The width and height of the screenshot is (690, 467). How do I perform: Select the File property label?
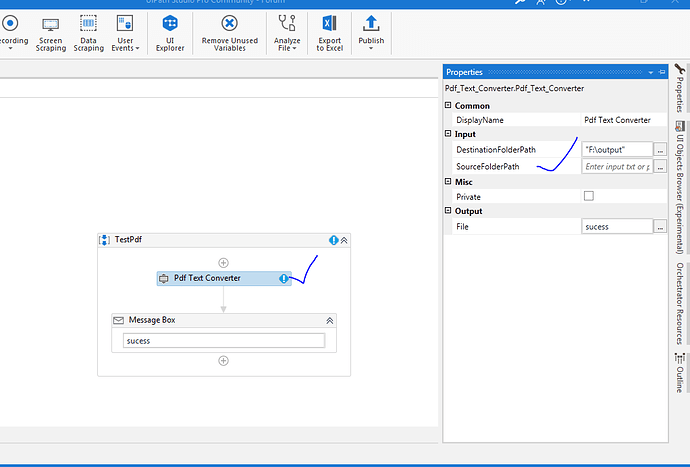[x=462, y=227]
